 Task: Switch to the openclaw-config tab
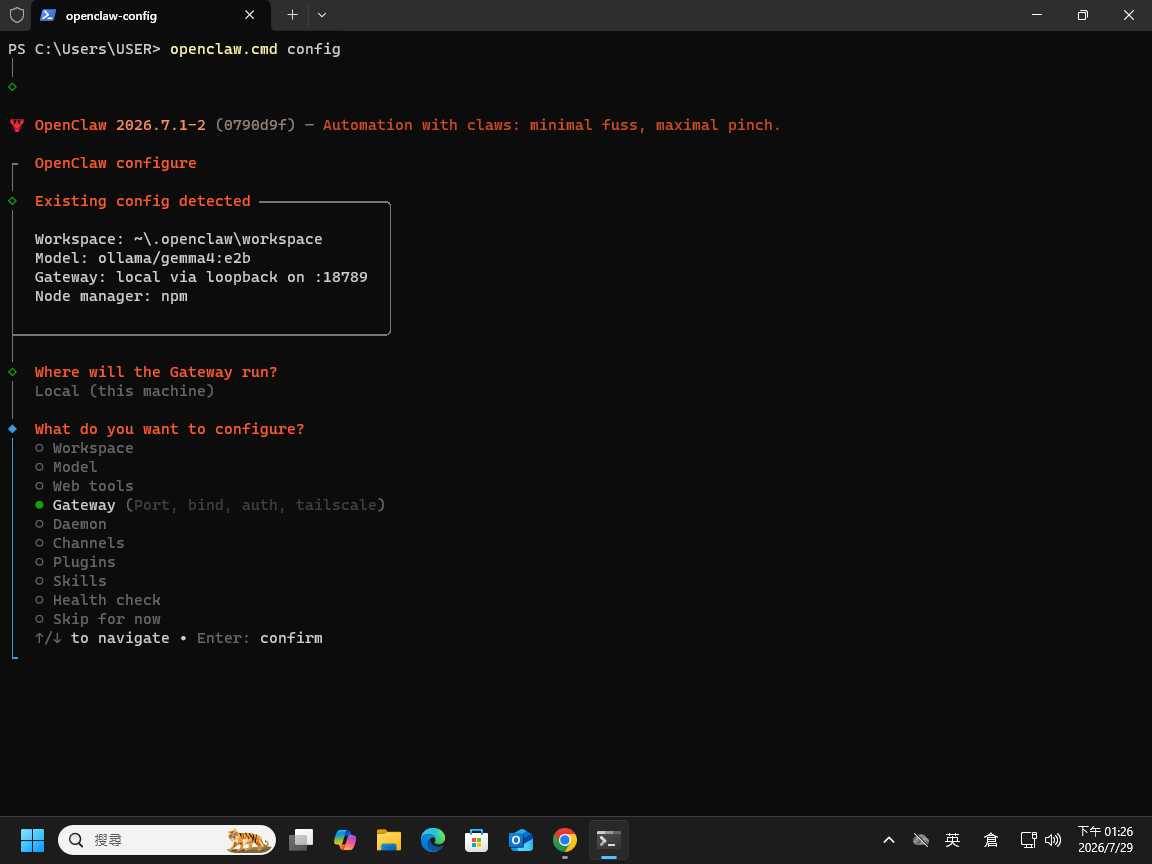(151, 15)
